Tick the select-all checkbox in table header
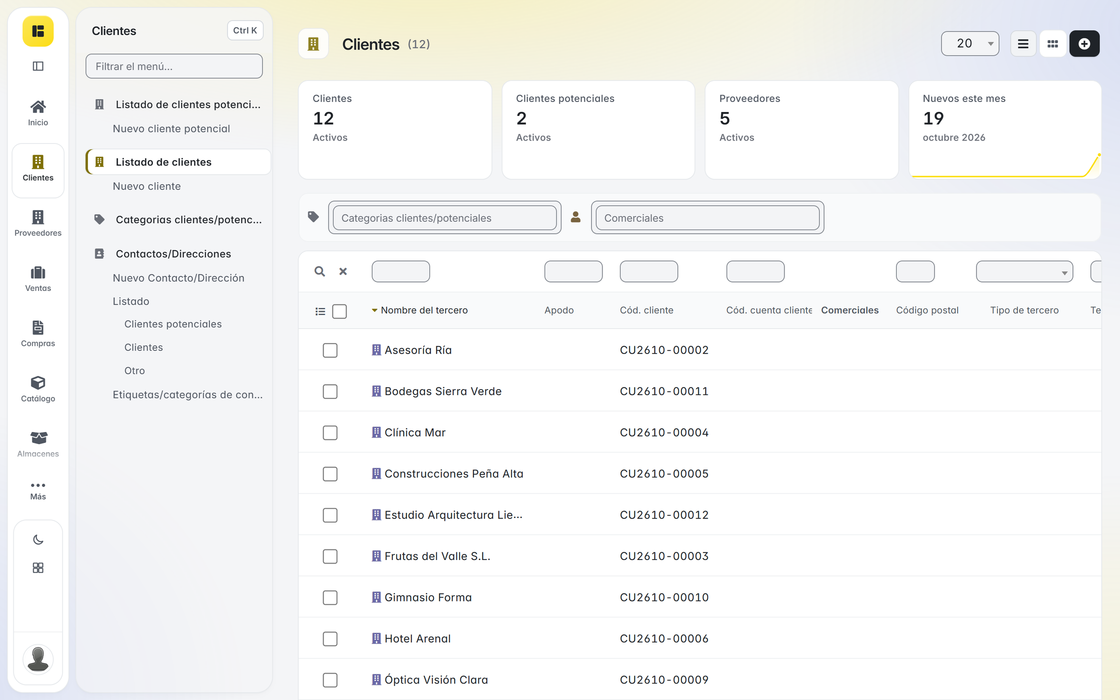This screenshot has width=1120, height=700. (340, 311)
